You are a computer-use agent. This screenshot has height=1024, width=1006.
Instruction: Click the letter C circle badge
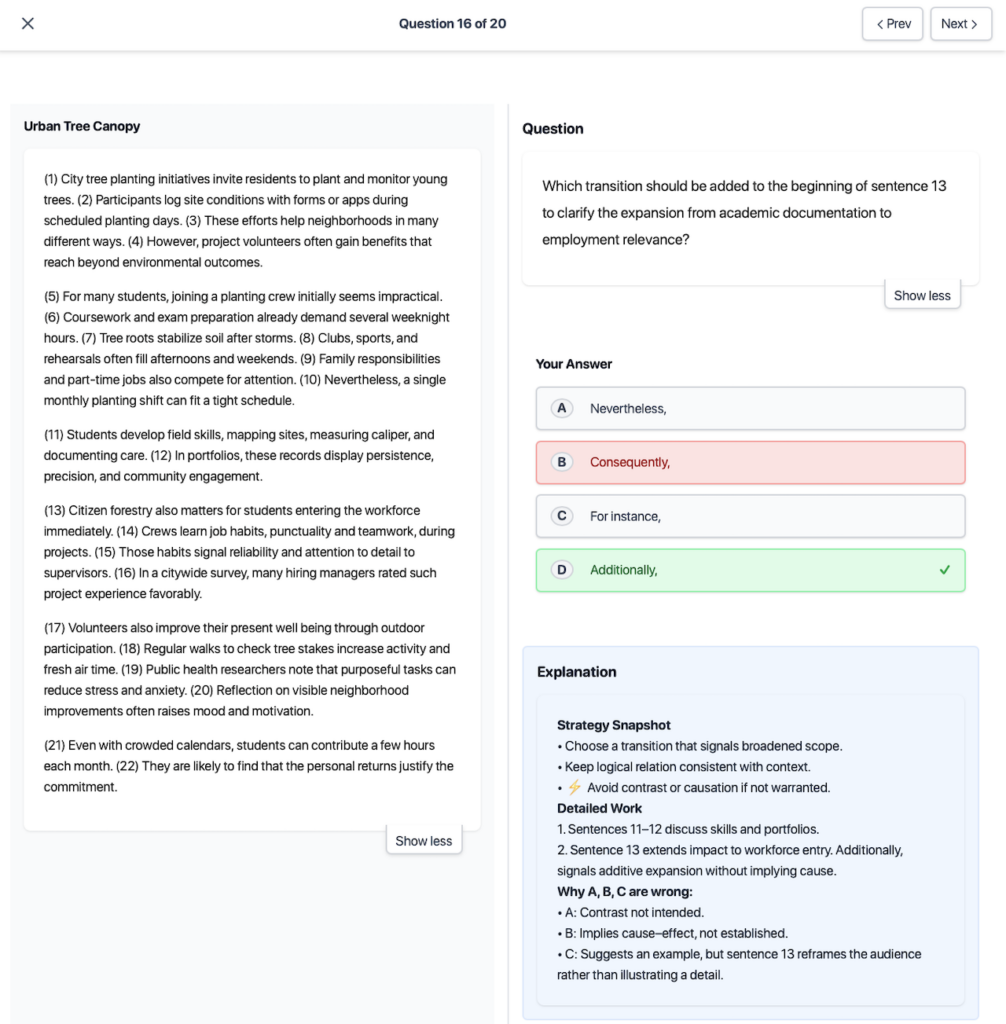pyautogui.click(x=562, y=516)
